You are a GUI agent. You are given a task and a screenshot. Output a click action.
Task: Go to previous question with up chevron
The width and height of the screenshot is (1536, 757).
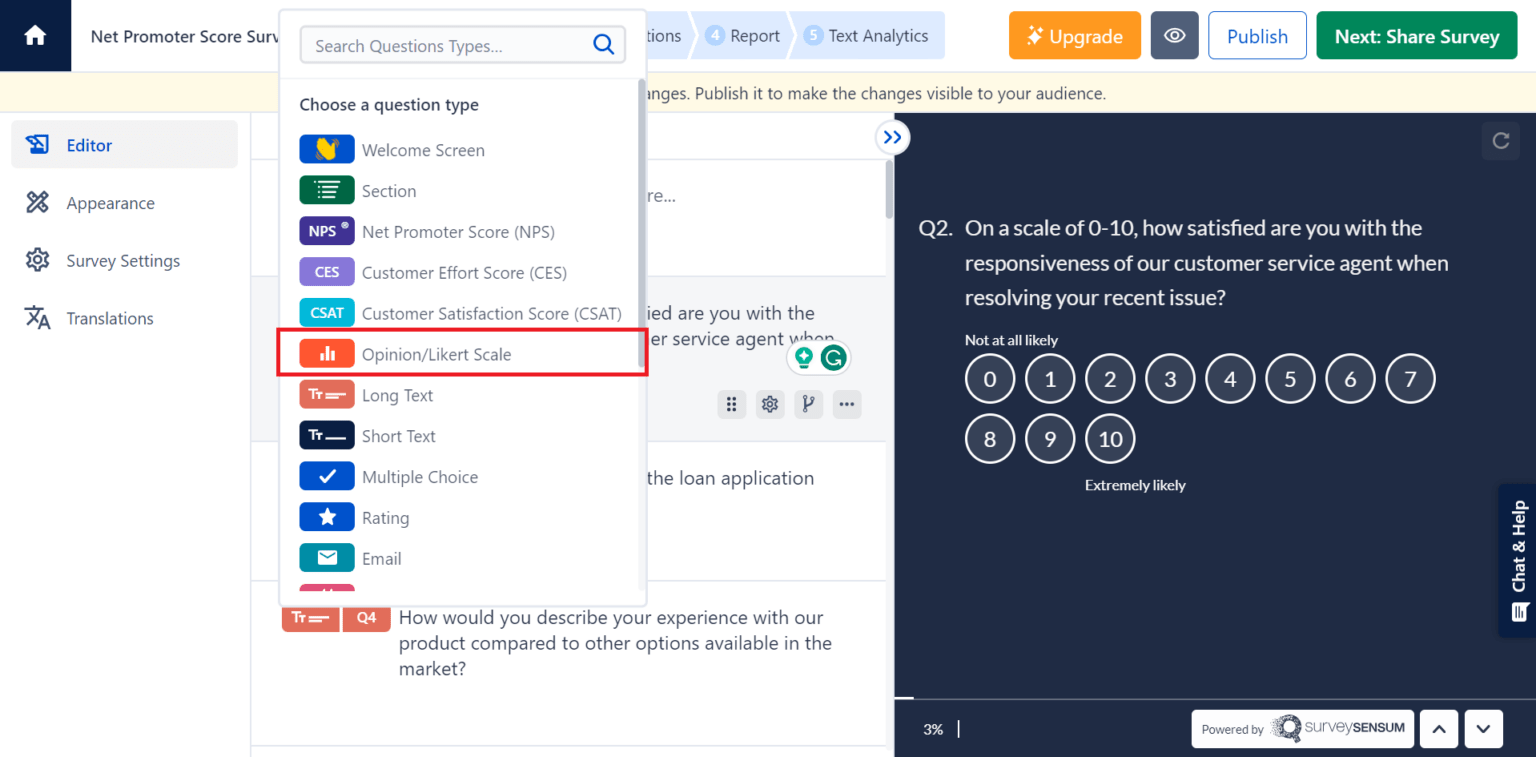1438,728
